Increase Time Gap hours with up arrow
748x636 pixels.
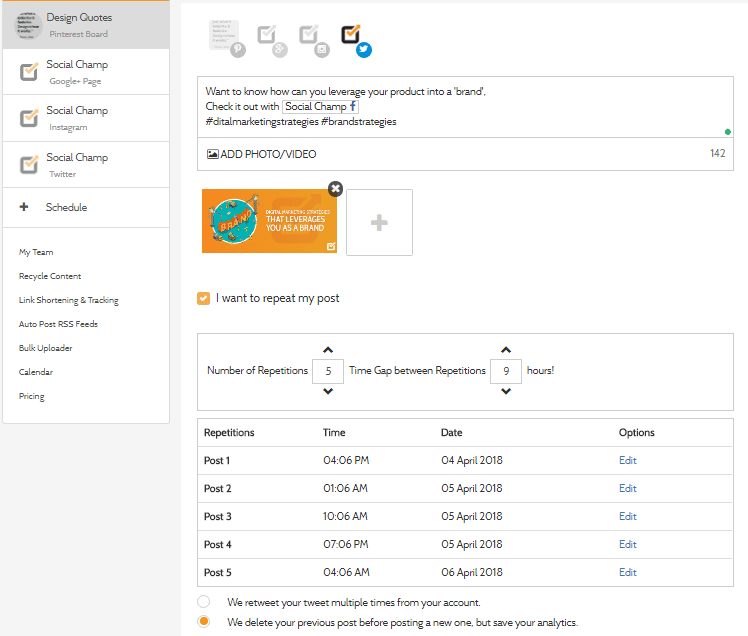tap(506, 350)
